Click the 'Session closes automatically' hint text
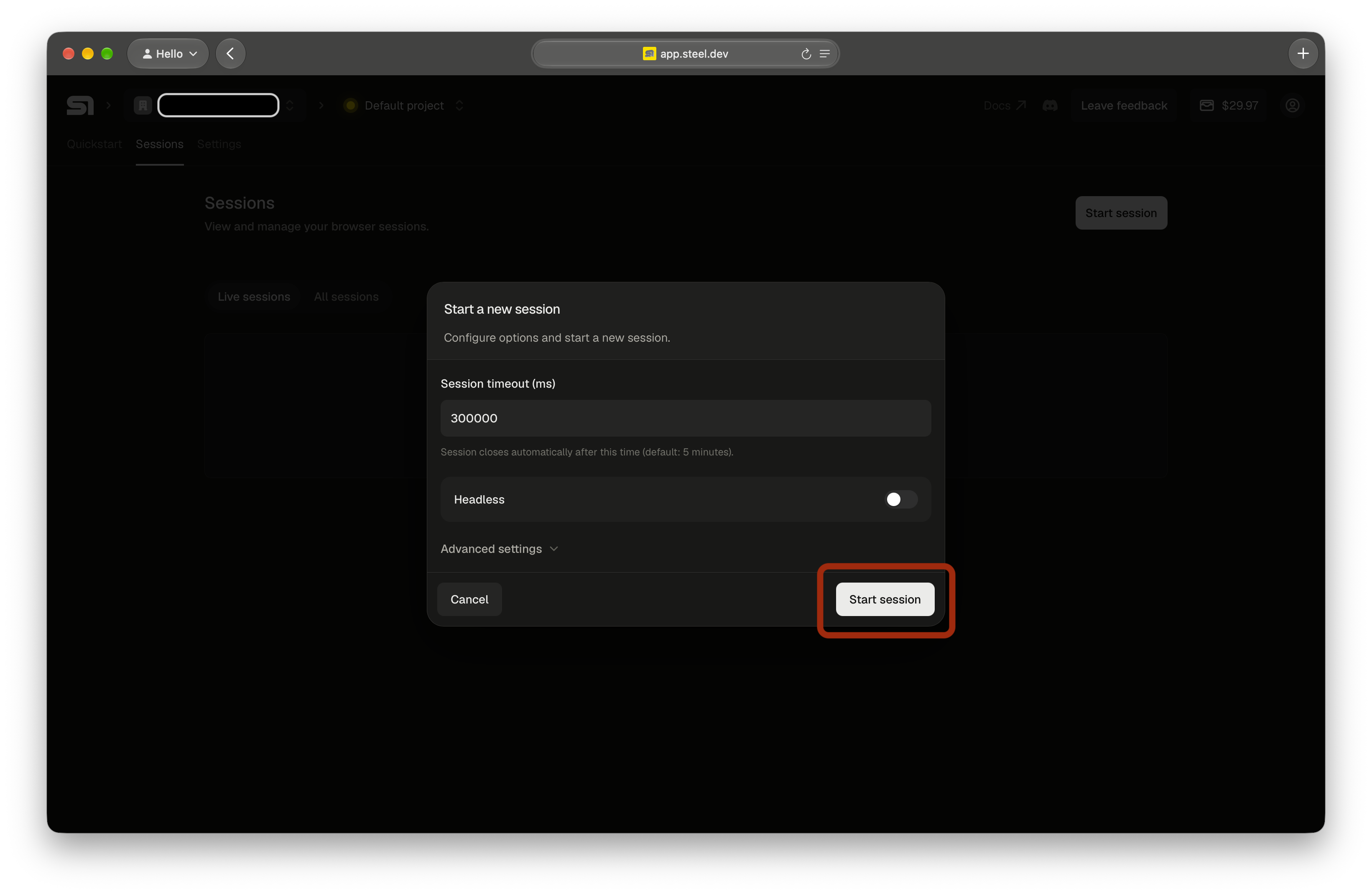This screenshot has height=895, width=1372. (587, 452)
